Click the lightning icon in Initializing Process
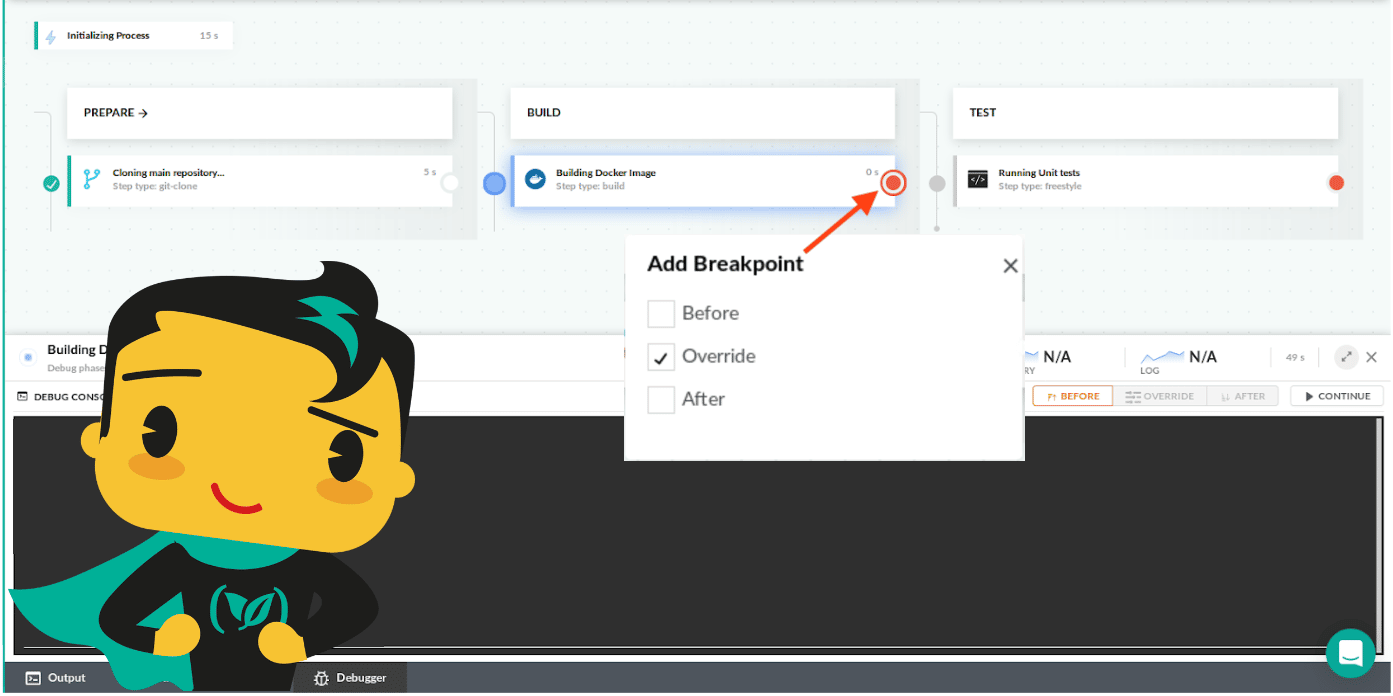This screenshot has width=1393, height=696. click(x=51, y=36)
